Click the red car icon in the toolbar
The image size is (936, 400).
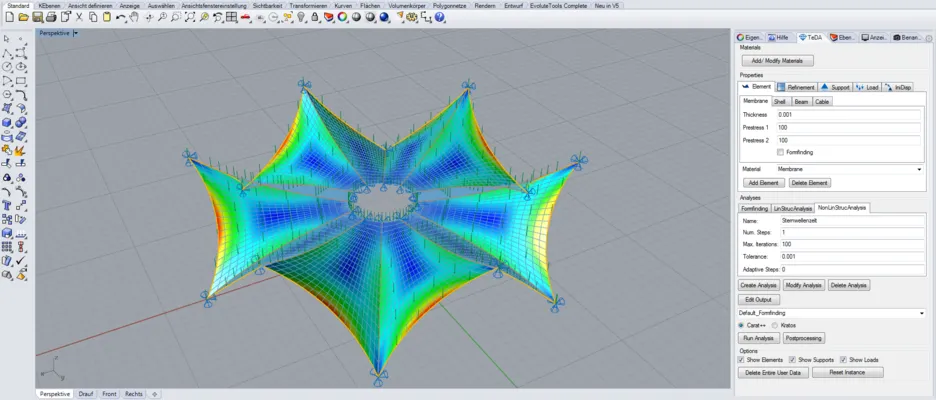click(245, 17)
